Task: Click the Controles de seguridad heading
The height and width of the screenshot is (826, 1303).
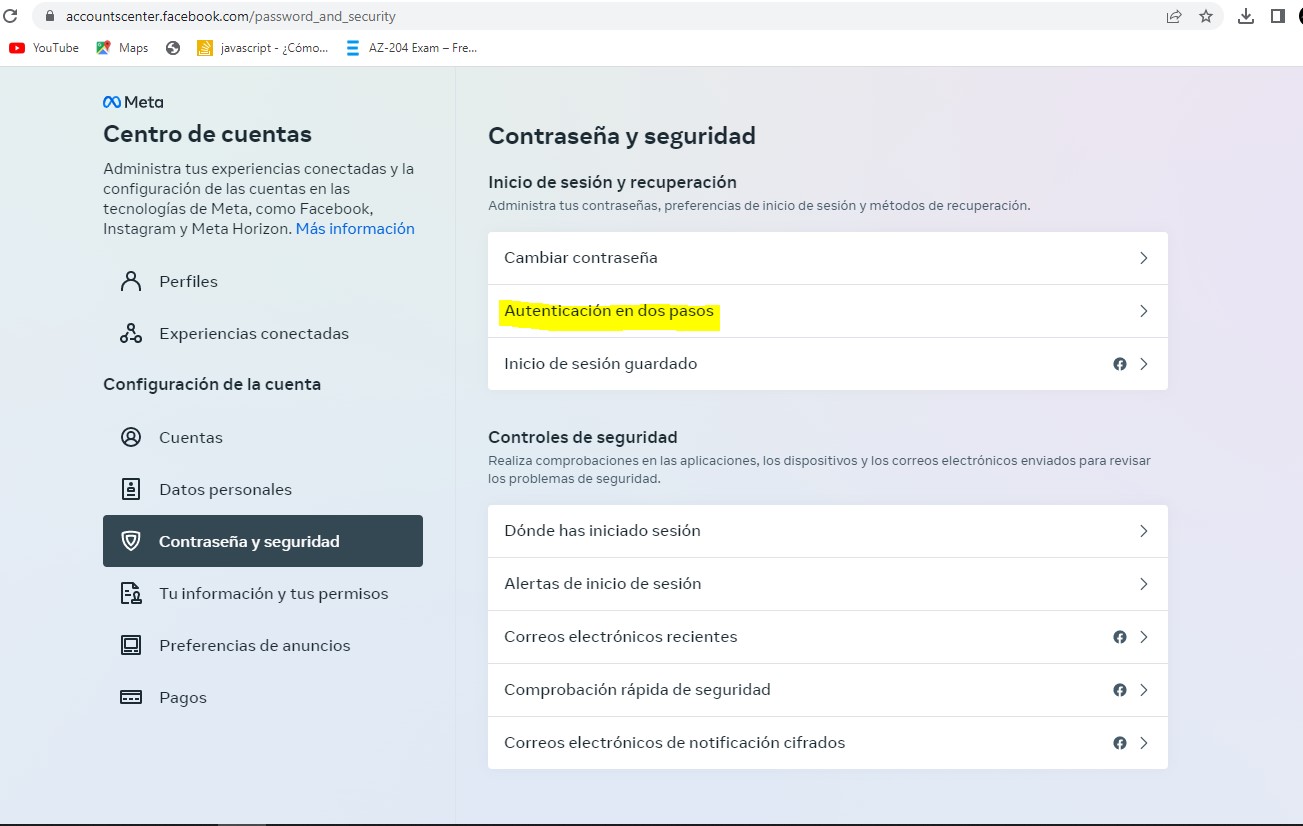Action: (x=583, y=437)
